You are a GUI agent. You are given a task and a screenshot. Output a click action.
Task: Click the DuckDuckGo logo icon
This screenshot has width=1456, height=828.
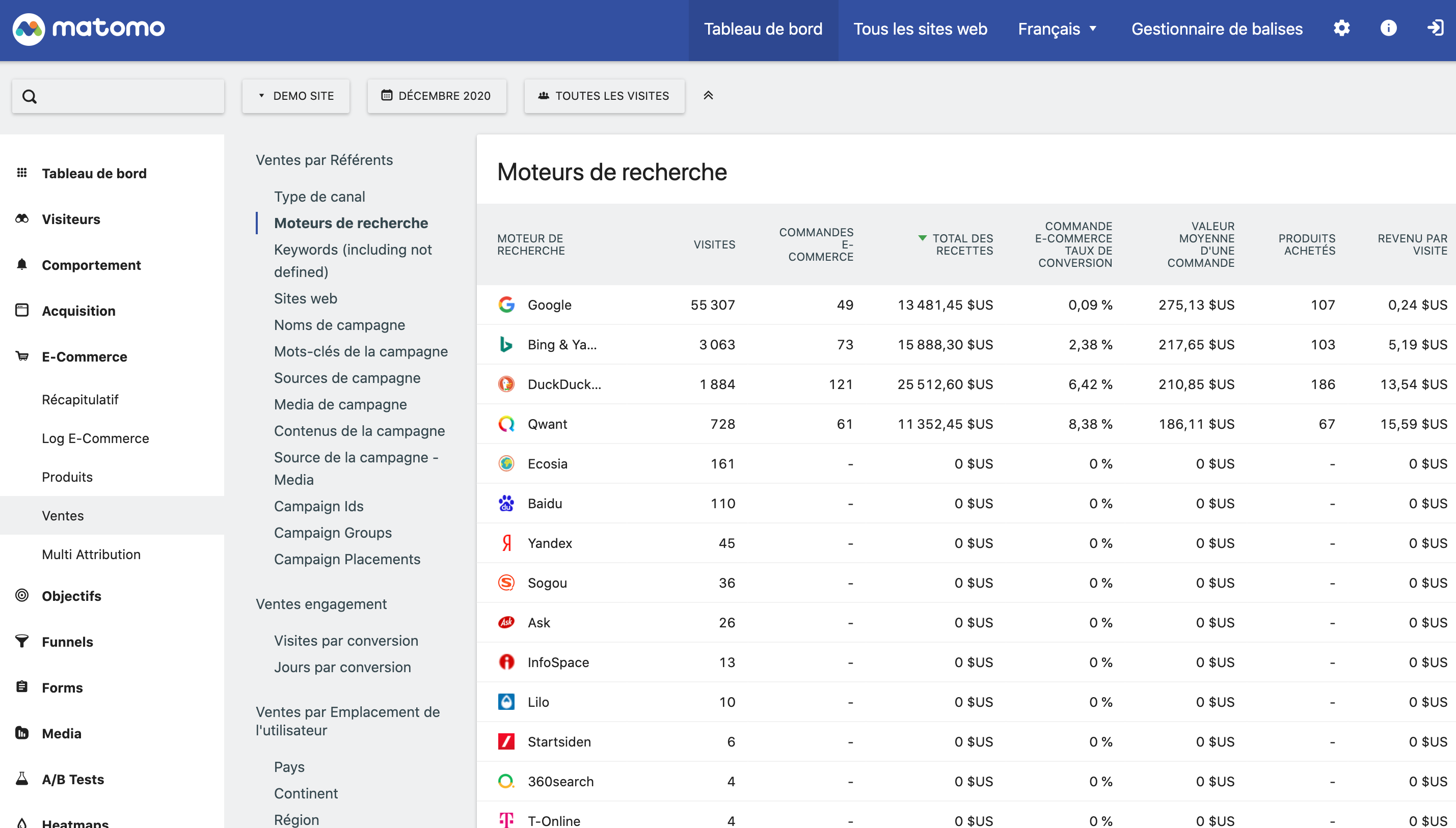pos(506,384)
